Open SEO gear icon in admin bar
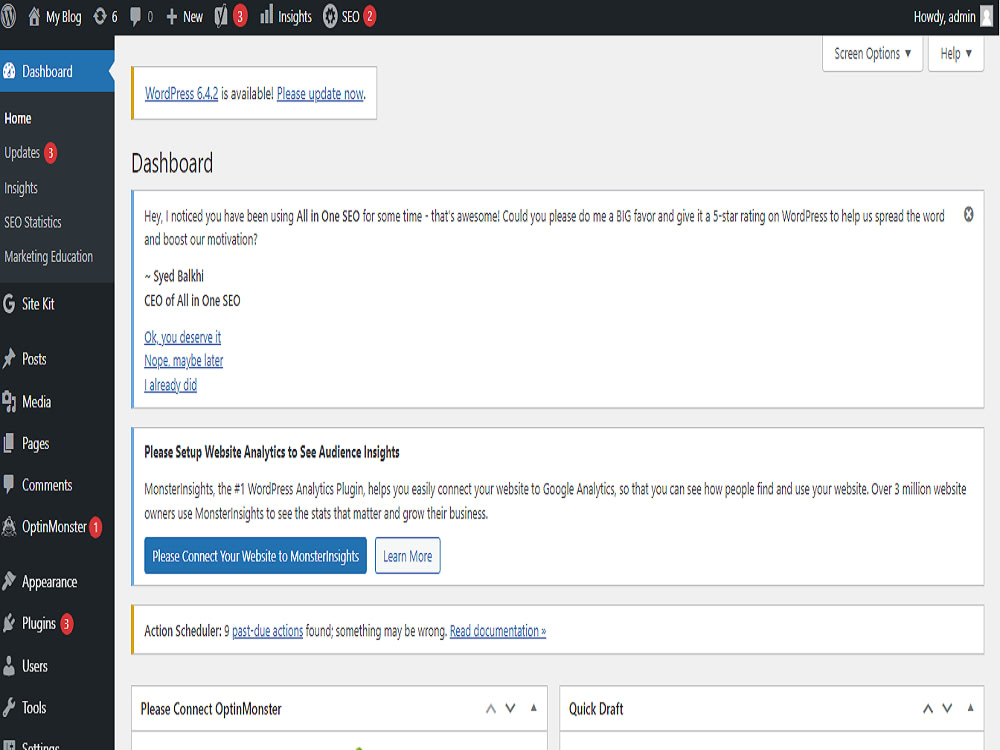 point(330,17)
